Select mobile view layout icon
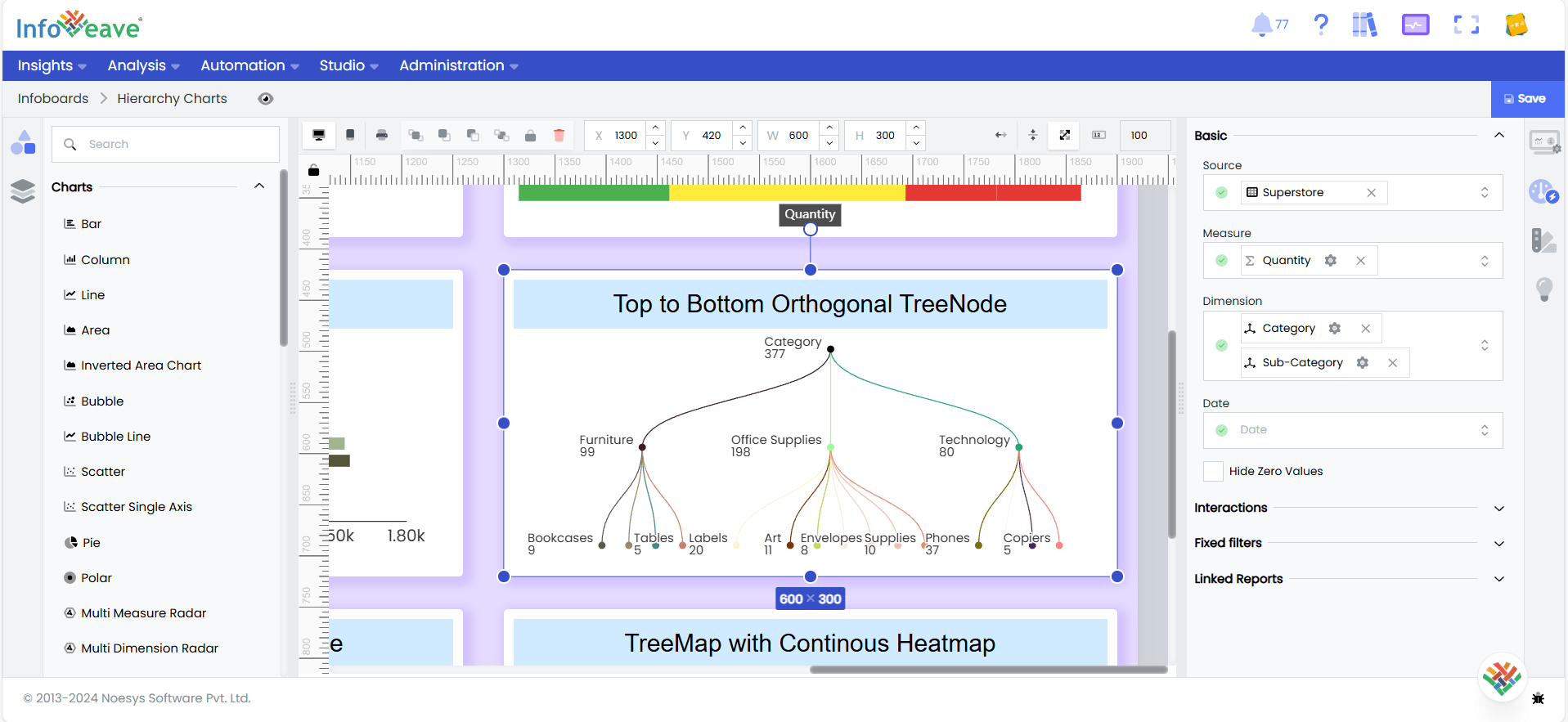The height and width of the screenshot is (722, 1568). pyautogui.click(x=350, y=135)
